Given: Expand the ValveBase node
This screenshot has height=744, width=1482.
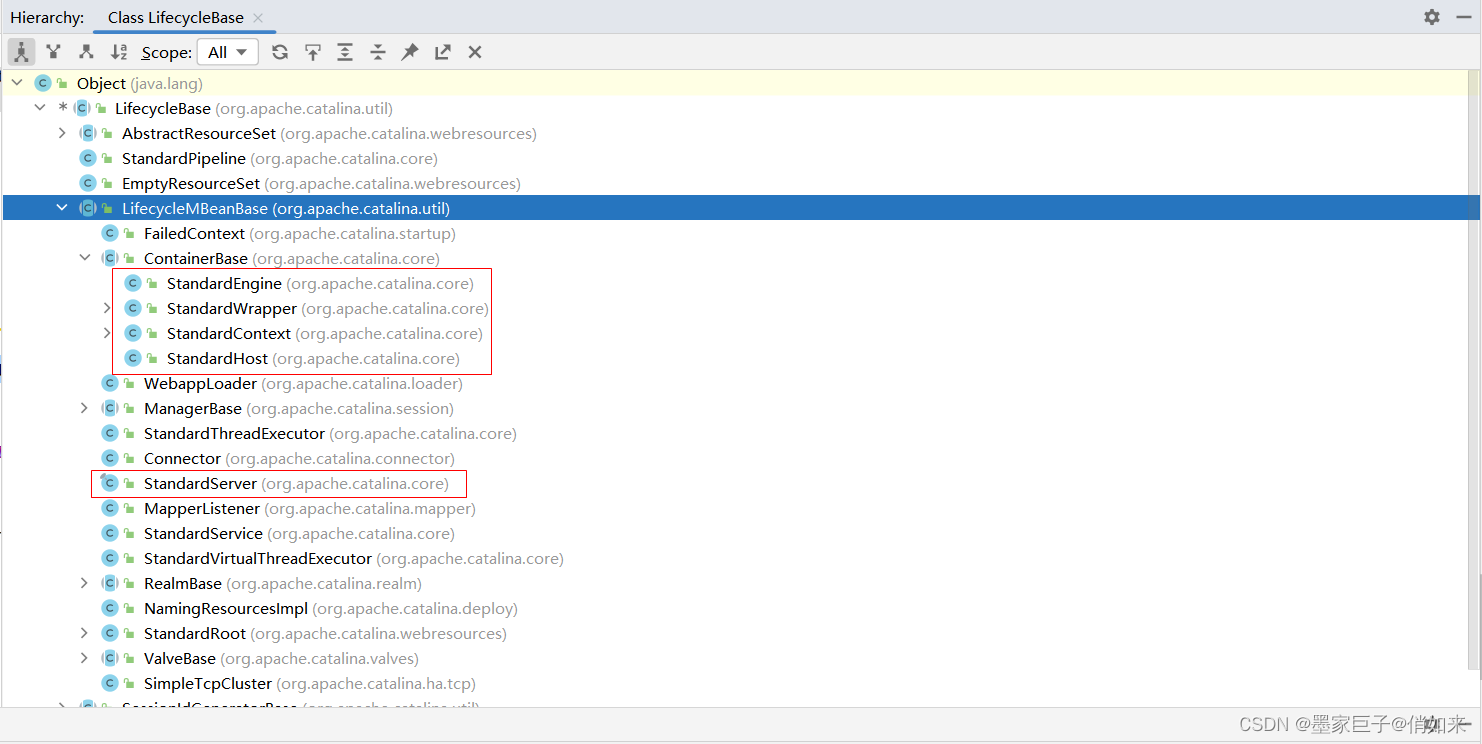Looking at the screenshot, I should pyautogui.click(x=85, y=658).
